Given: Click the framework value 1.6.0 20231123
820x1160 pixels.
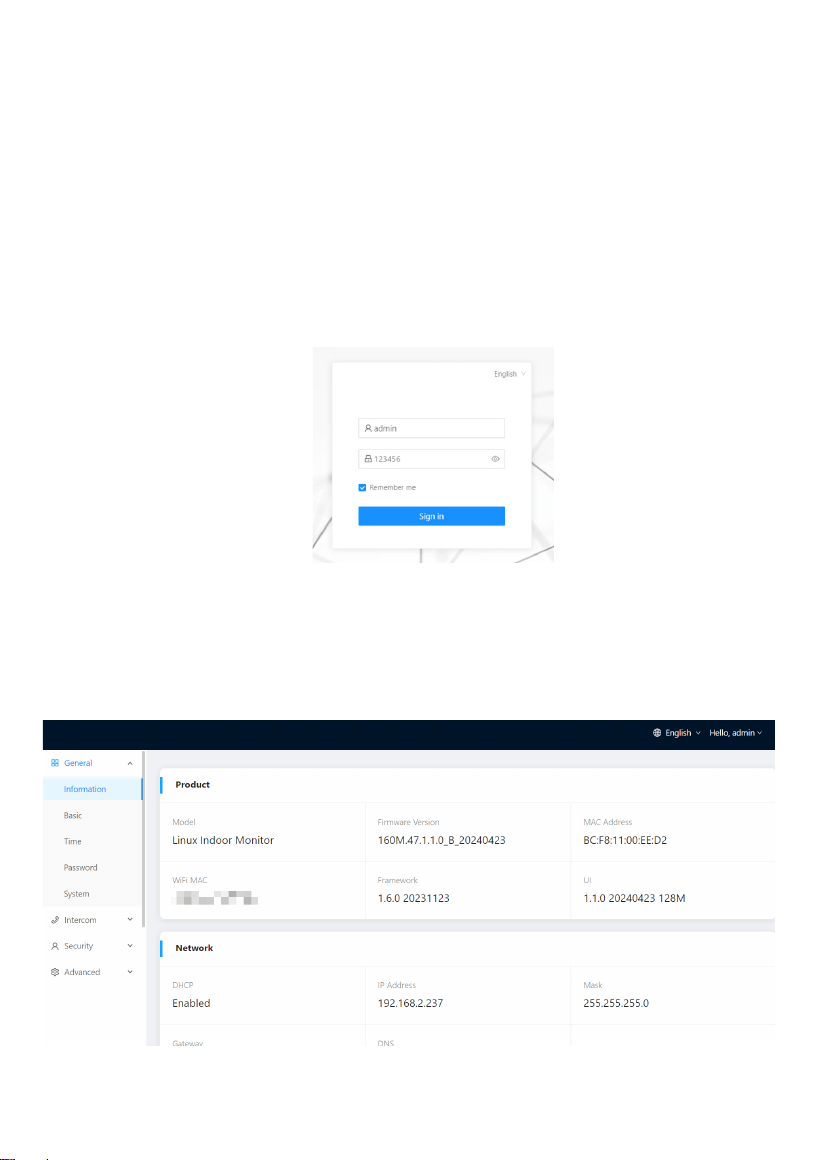Looking at the screenshot, I should click(414, 898).
